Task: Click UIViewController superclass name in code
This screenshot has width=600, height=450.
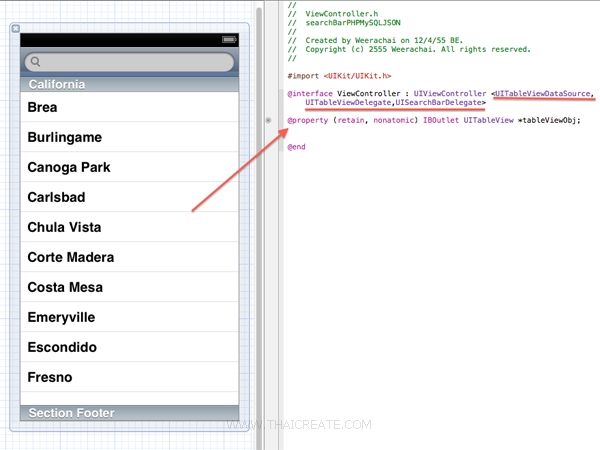Action: pyautogui.click(x=450, y=93)
